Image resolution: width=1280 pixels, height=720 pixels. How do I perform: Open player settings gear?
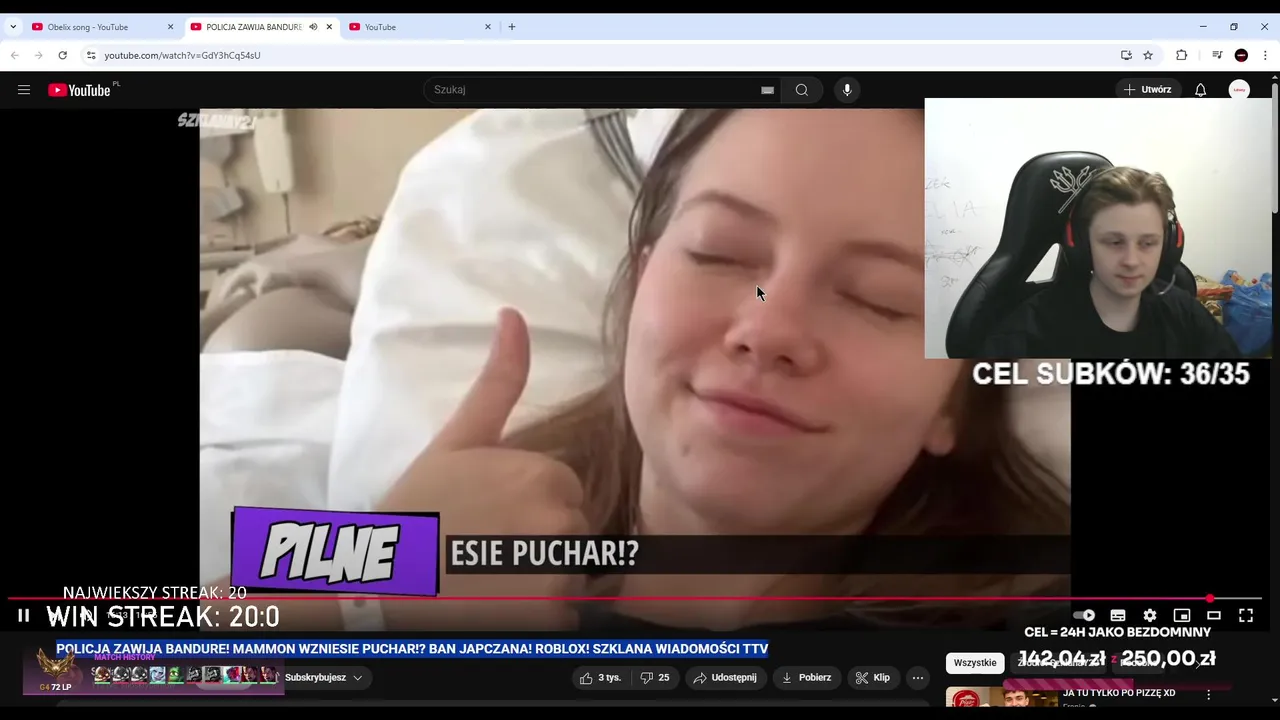pos(1150,616)
